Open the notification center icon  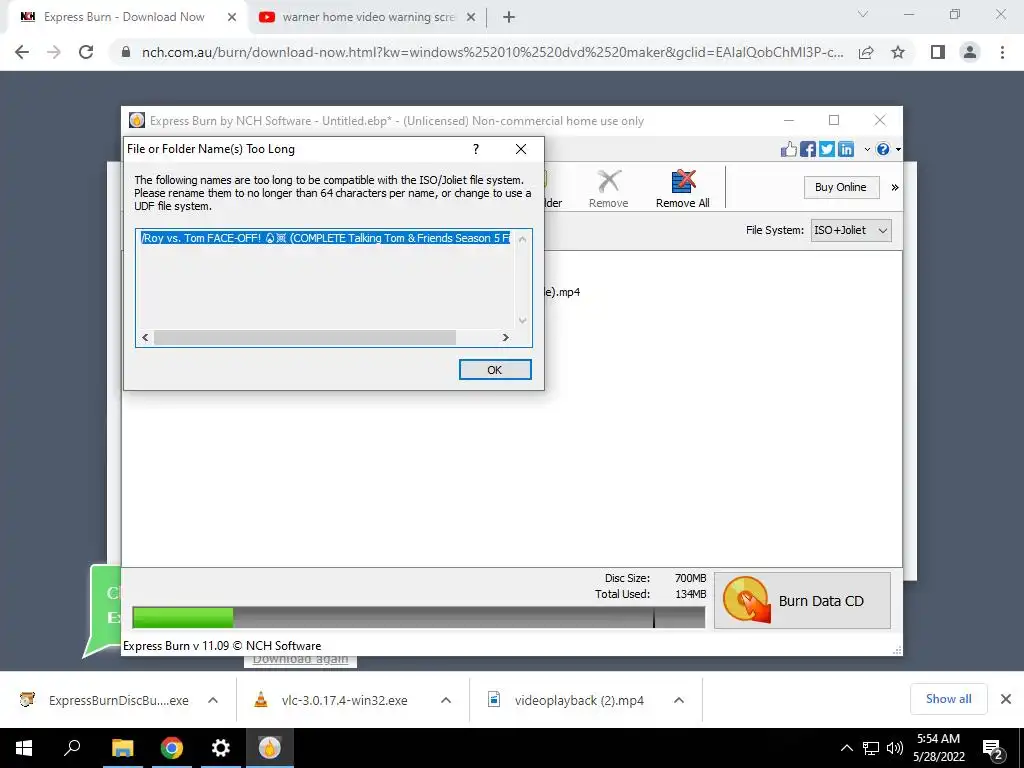[x=993, y=749]
